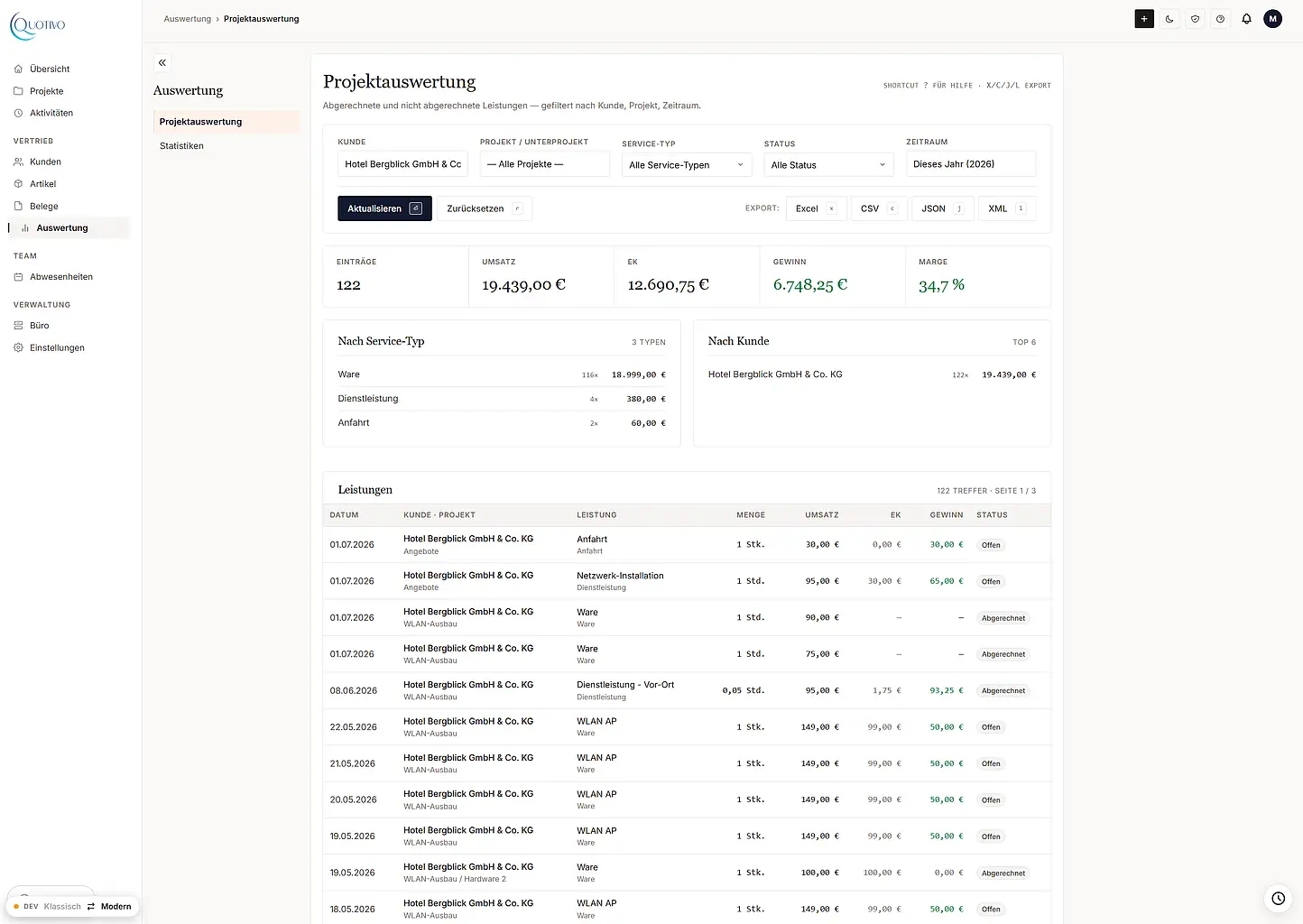Open user avatar M menu
This screenshot has height=924, width=1303.
1272,19
